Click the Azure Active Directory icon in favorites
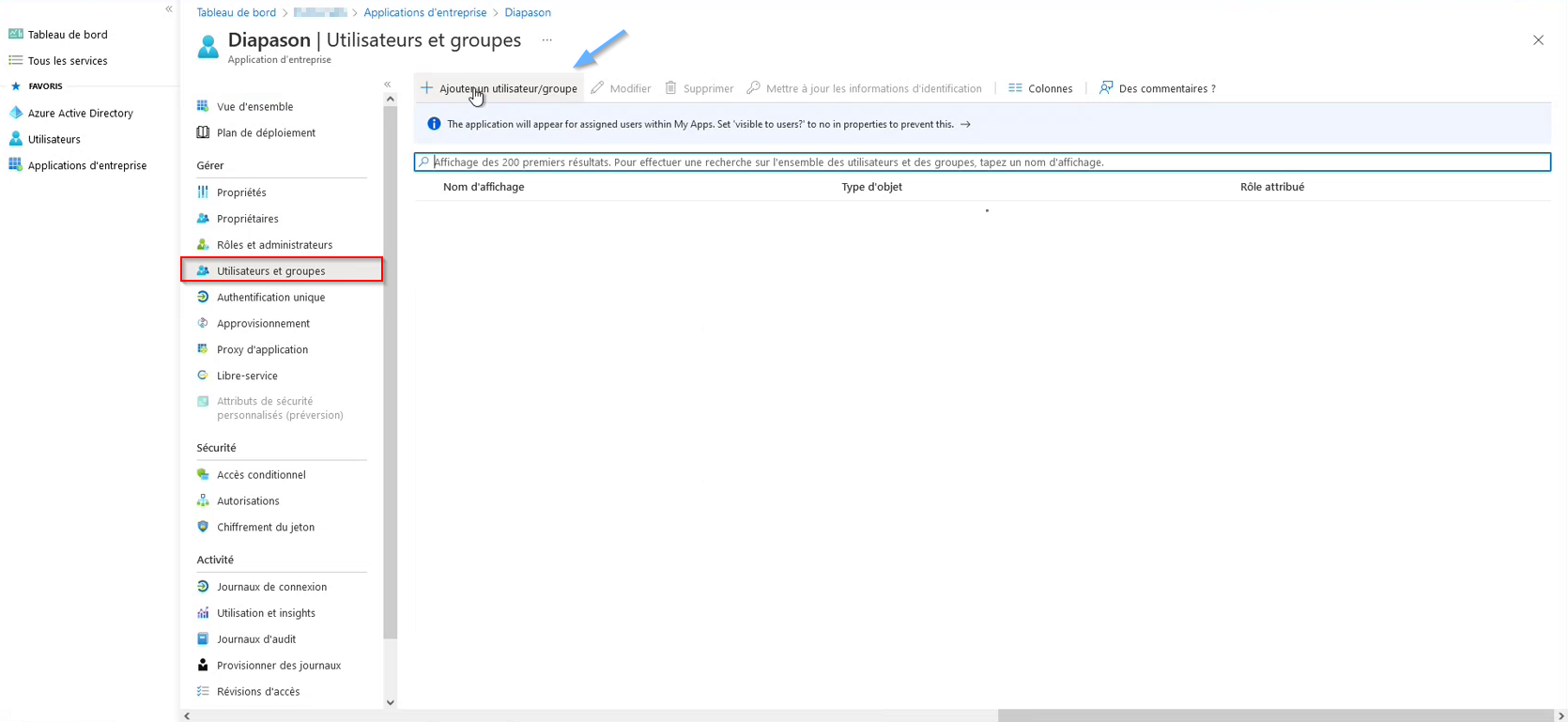This screenshot has width=1568, height=722. click(x=16, y=113)
